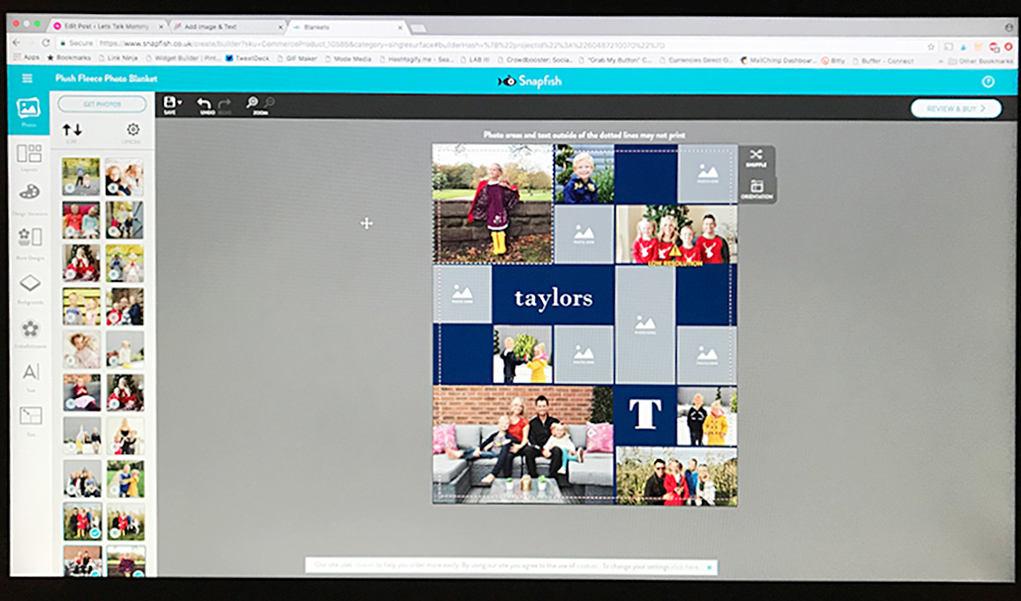Select the Photos panel icon
1021x601 pixels.
coord(29,111)
